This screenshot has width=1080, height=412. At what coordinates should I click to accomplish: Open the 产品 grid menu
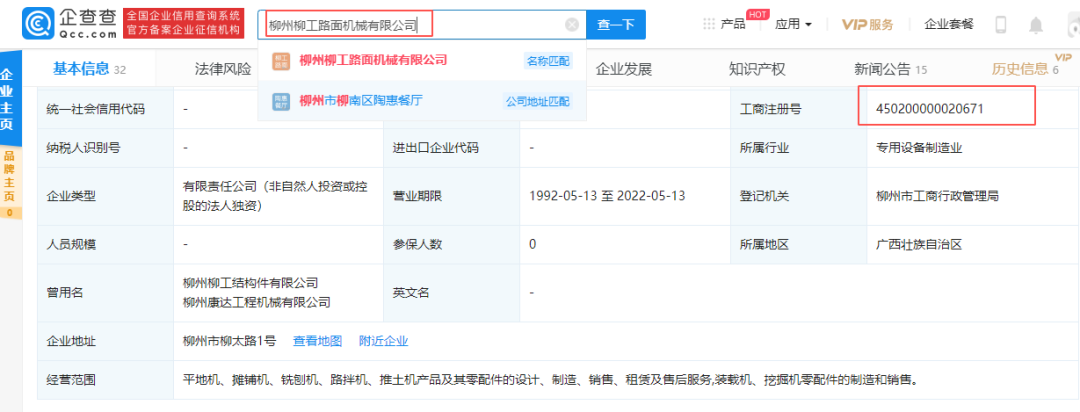[x=725, y=24]
